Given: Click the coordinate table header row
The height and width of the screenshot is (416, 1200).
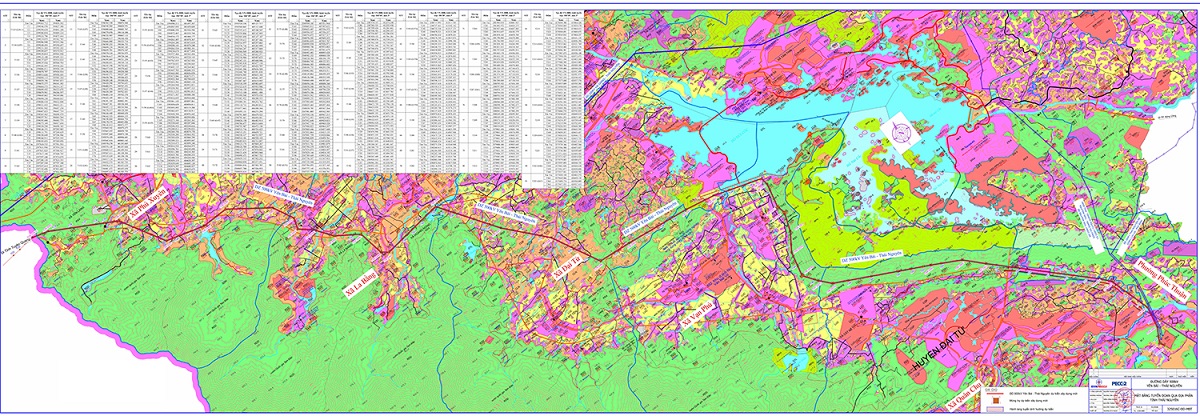Looking at the screenshot, I should [291, 13].
